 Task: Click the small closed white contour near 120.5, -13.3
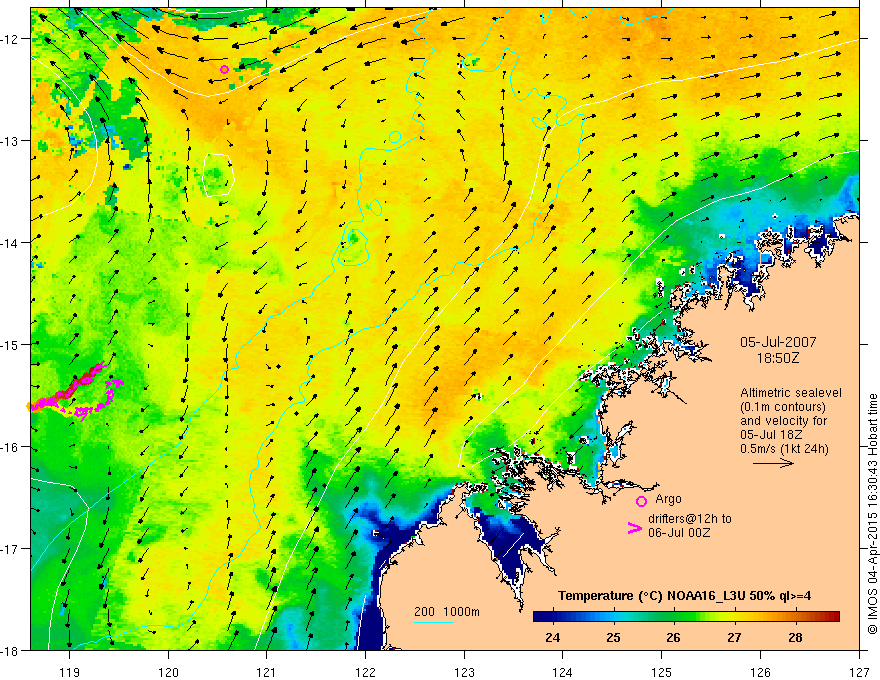[218, 174]
